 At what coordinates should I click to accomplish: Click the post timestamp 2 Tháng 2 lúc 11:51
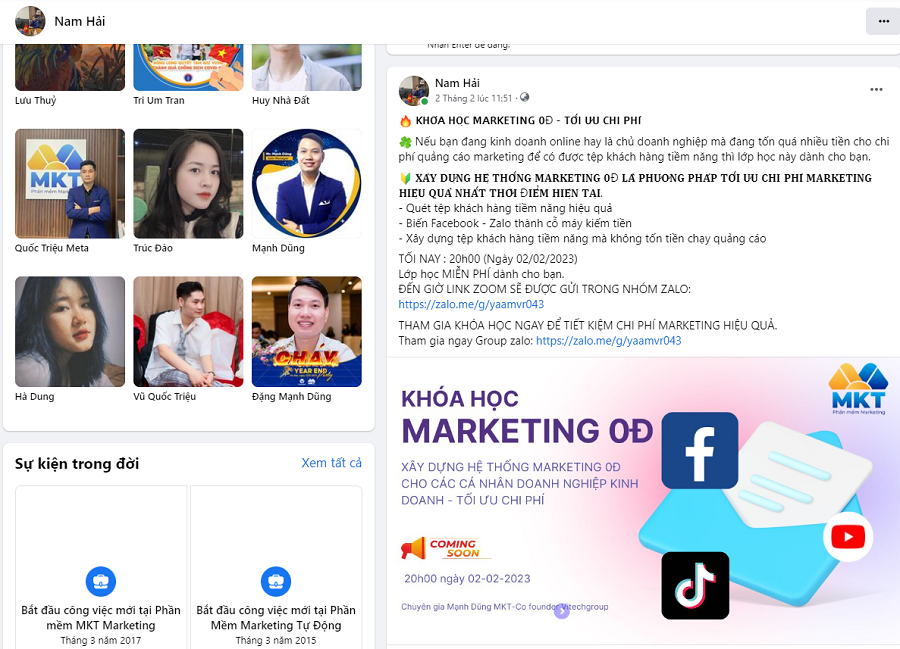coord(474,98)
